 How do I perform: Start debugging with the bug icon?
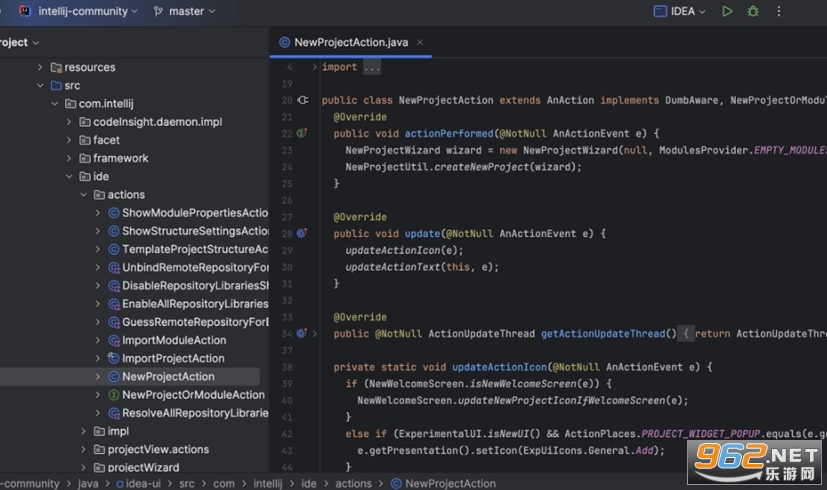[753, 11]
